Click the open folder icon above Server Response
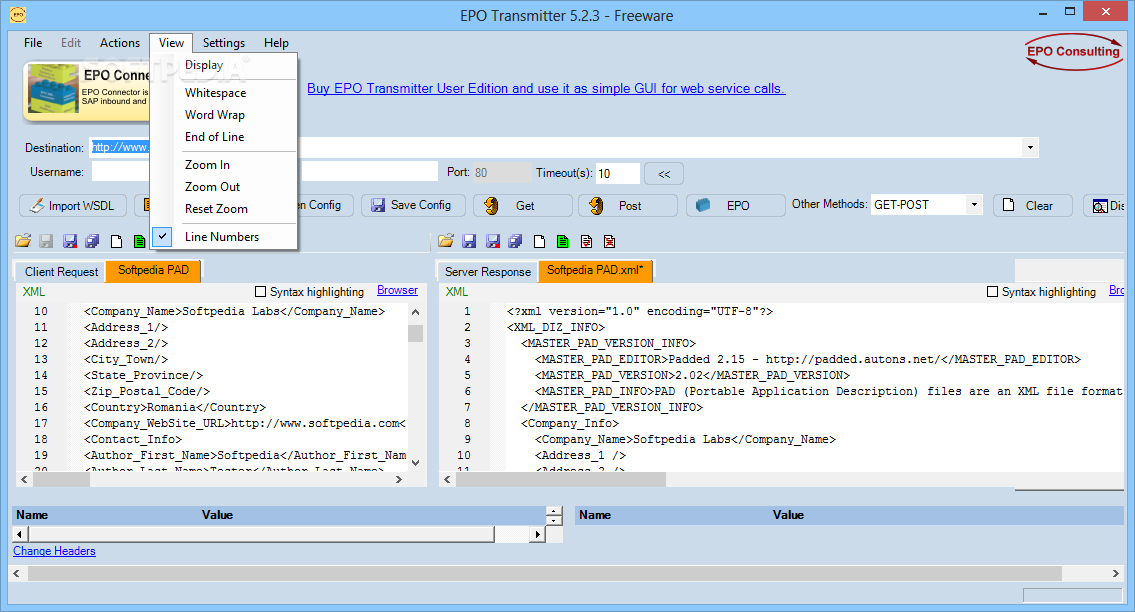 pos(446,241)
